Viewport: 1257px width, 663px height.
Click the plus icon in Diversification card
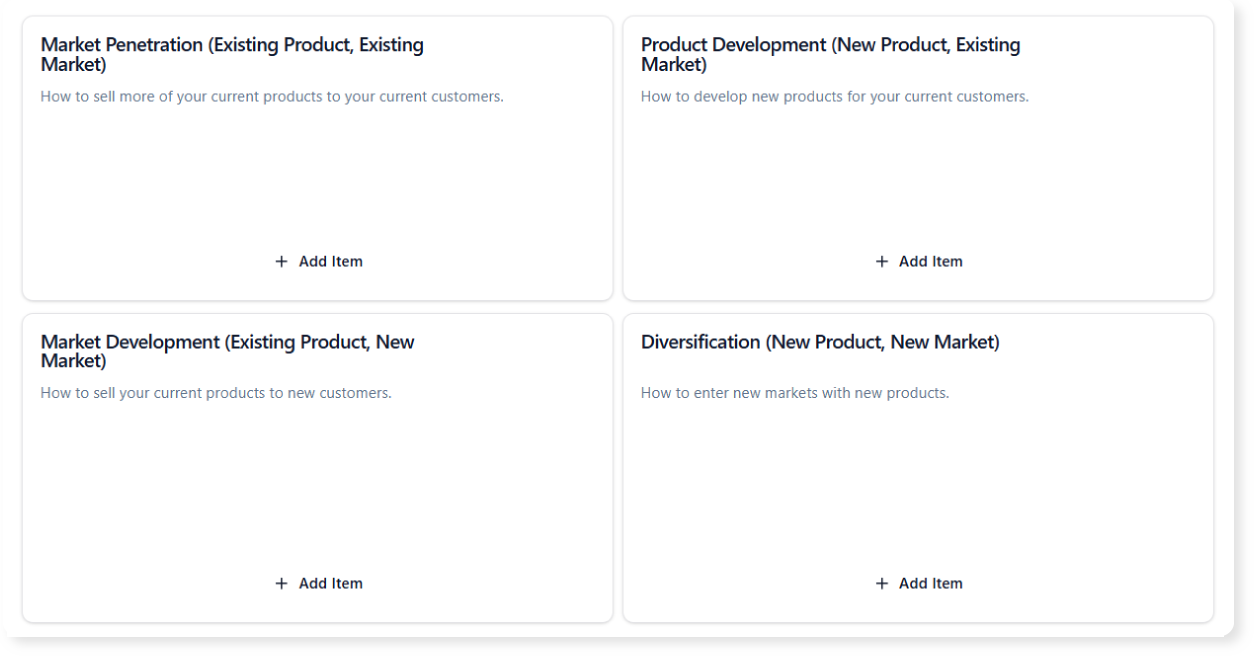(881, 584)
